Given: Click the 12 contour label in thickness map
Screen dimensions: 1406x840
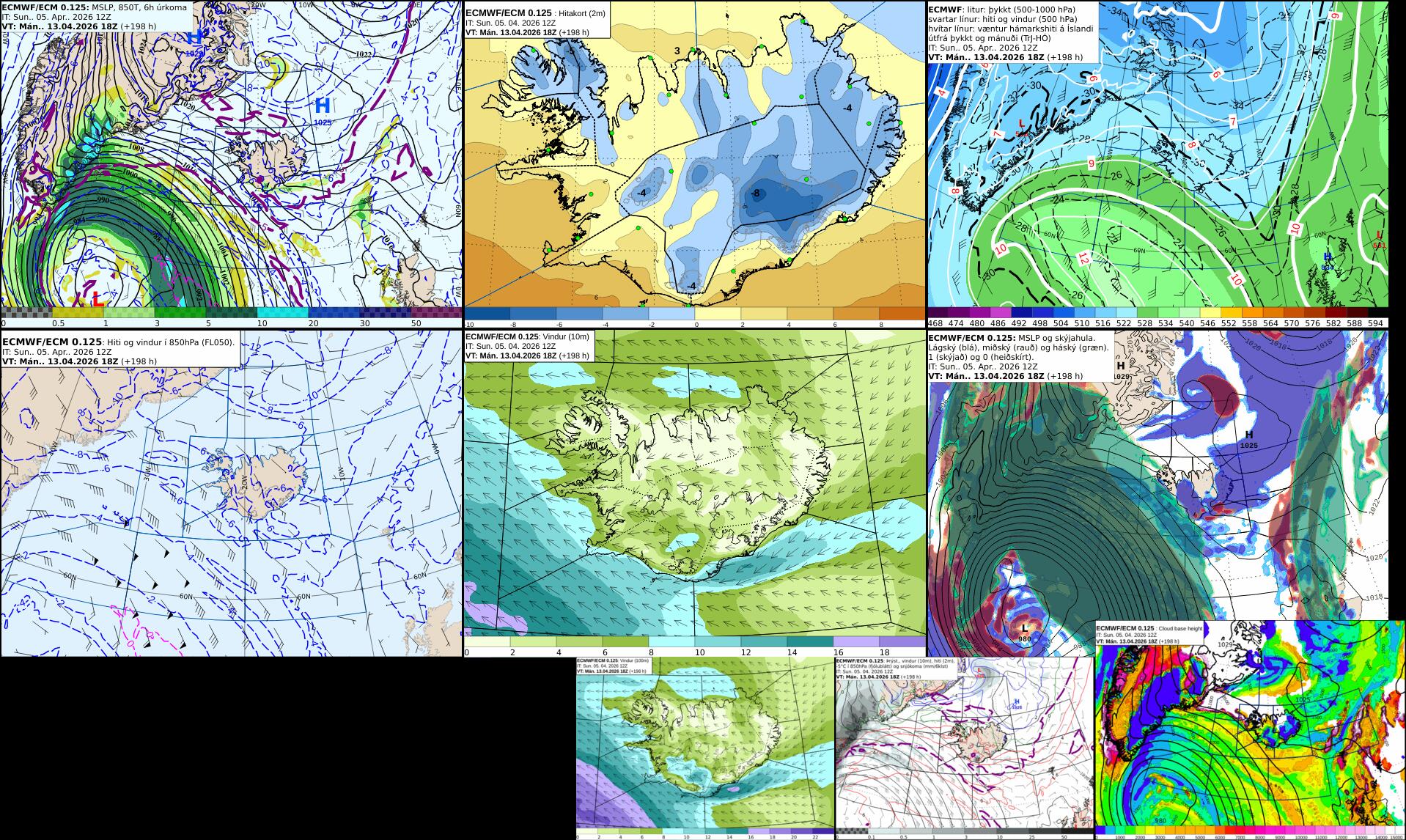Looking at the screenshot, I should tap(1083, 258).
